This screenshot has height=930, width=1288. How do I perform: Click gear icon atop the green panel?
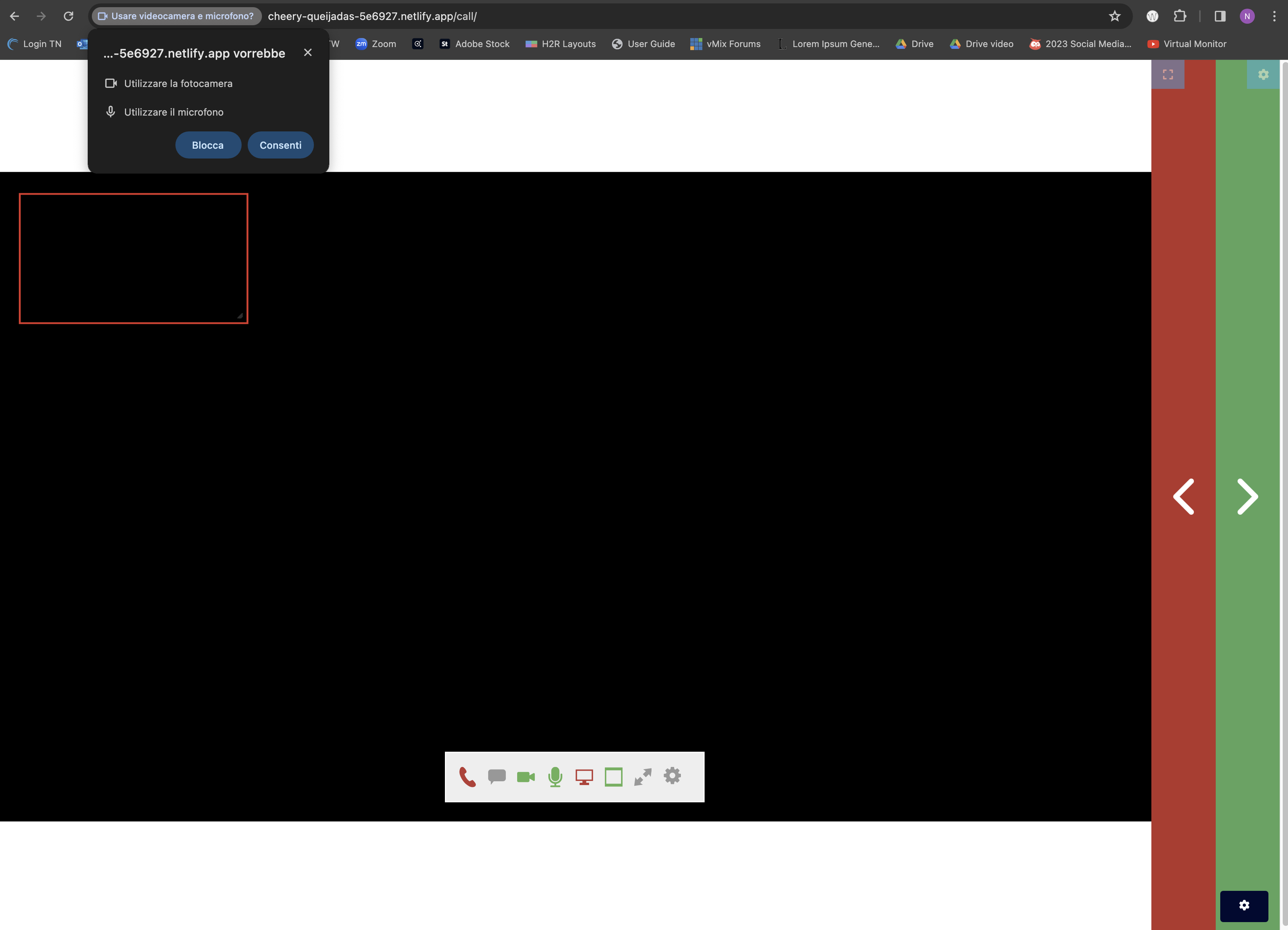(x=1264, y=75)
